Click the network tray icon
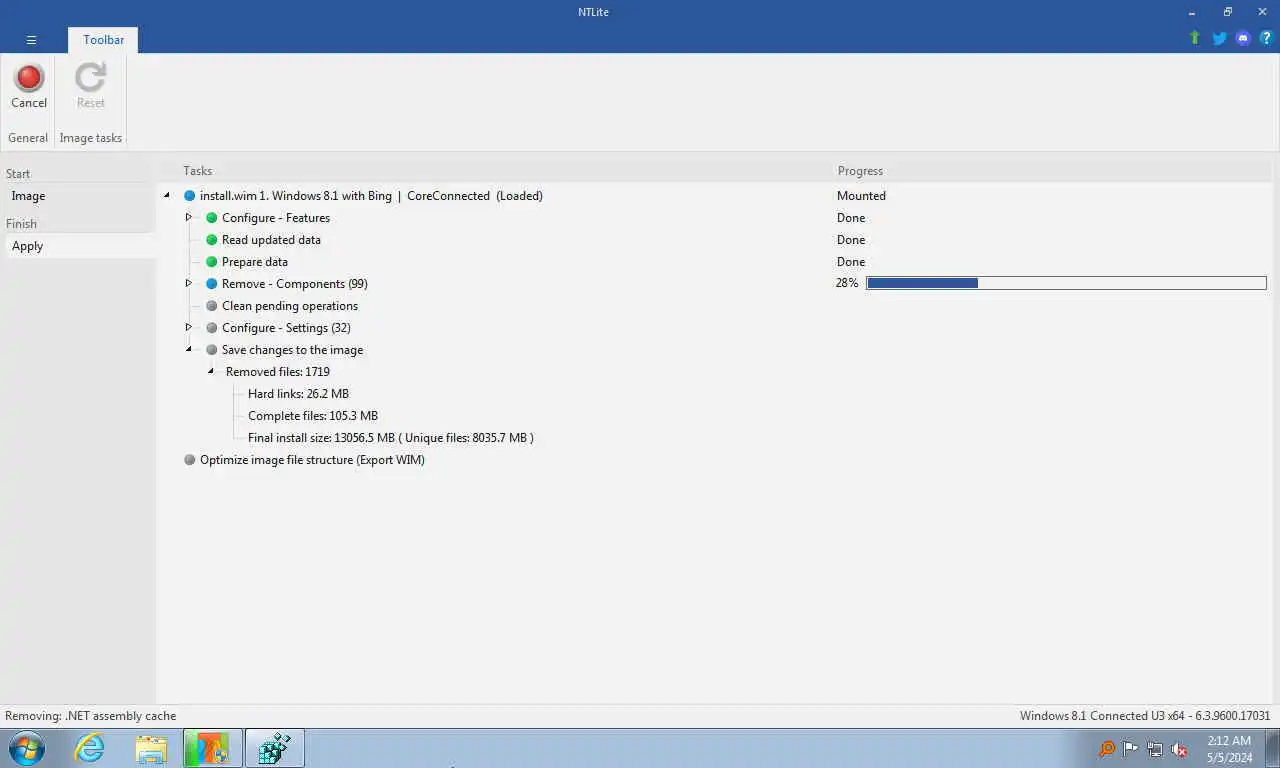Image resolution: width=1280 pixels, height=768 pixels. 1155,749
